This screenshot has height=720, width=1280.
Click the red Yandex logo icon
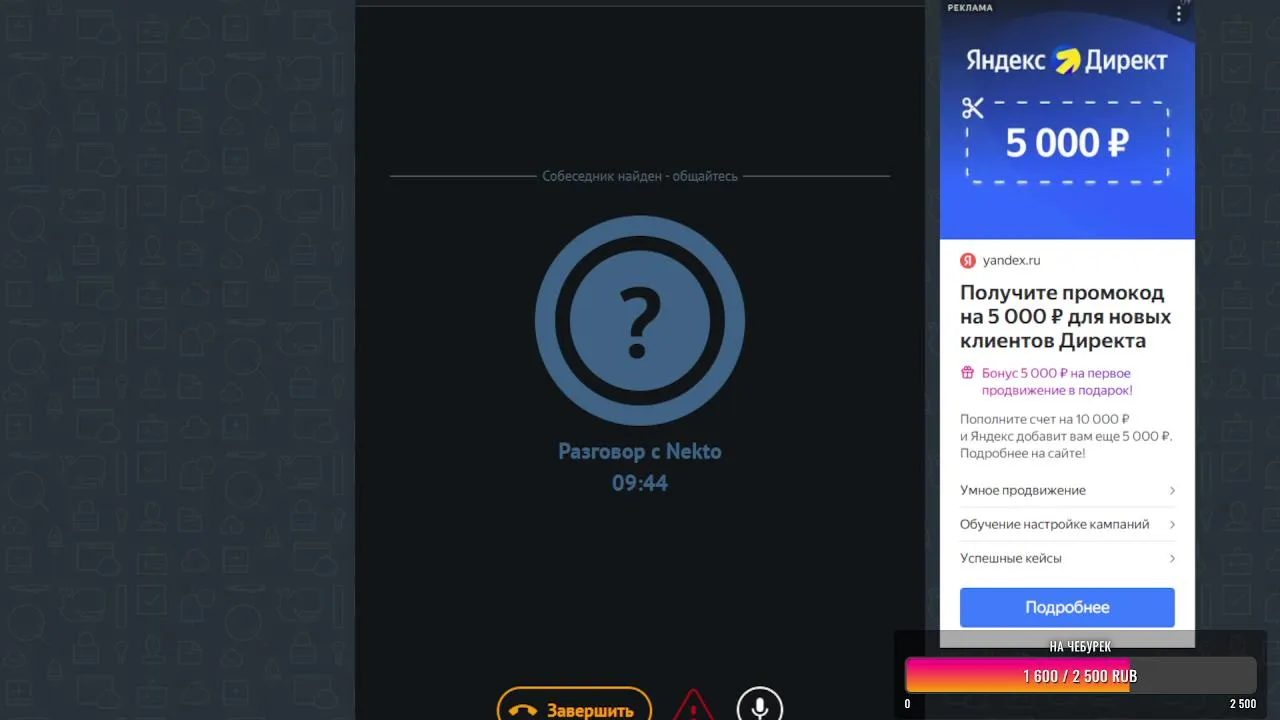[968, 260]
